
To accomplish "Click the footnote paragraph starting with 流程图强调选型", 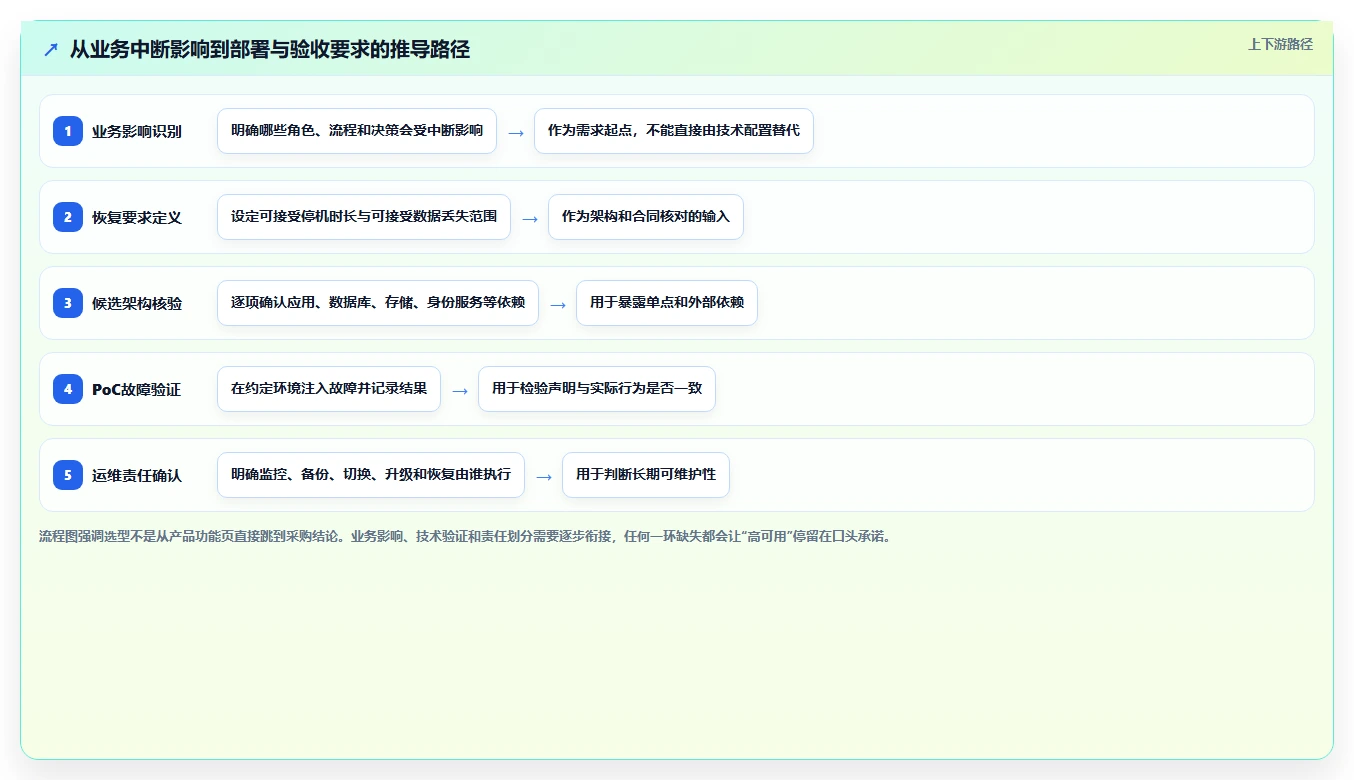I will 465,536.
